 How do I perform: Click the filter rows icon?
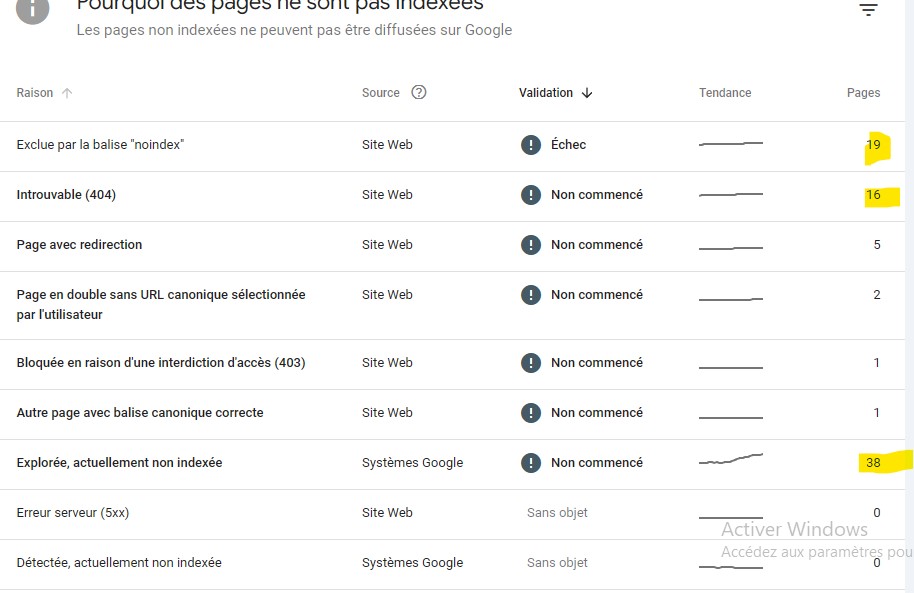pos(868,9)
